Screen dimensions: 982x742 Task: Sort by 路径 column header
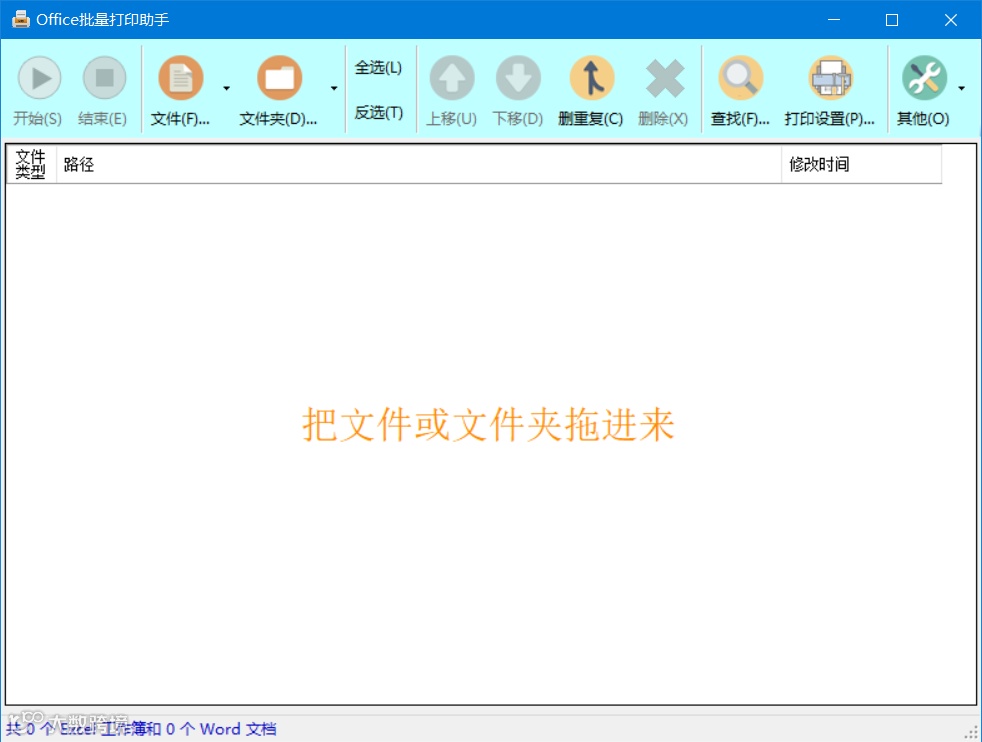(418, 164)
